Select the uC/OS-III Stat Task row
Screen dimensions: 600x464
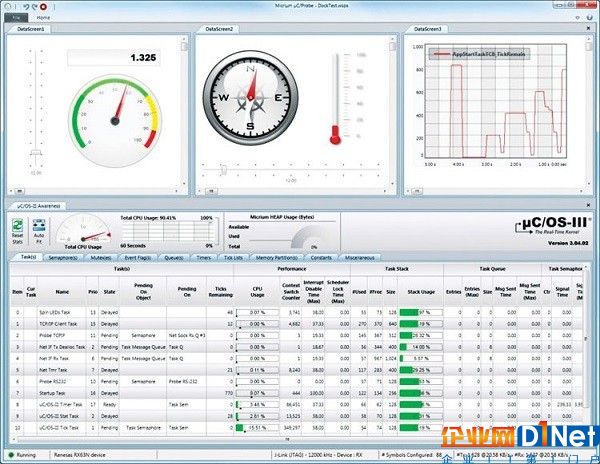(297, 416)
